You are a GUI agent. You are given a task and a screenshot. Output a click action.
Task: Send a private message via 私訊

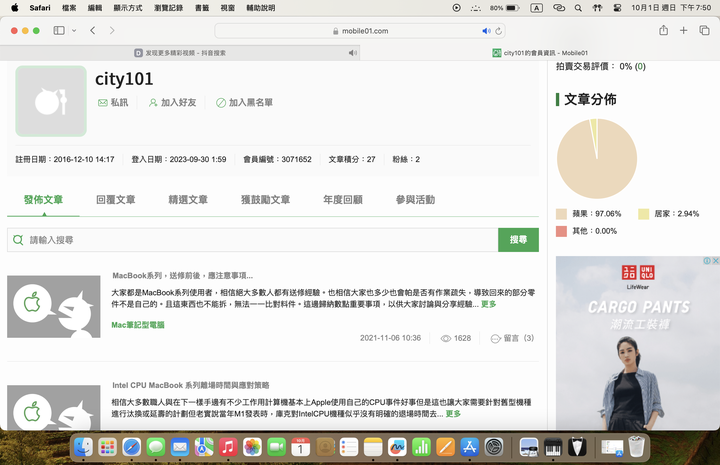(113, 102)
